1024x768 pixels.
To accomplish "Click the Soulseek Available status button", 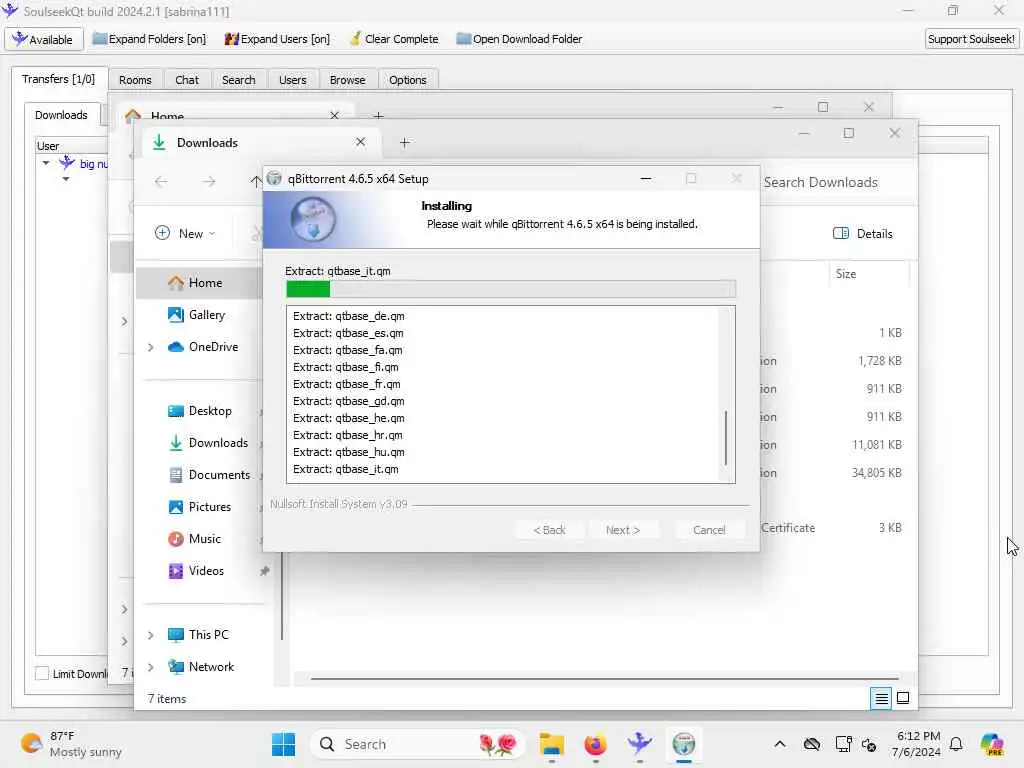I will (x=44, y=39).
